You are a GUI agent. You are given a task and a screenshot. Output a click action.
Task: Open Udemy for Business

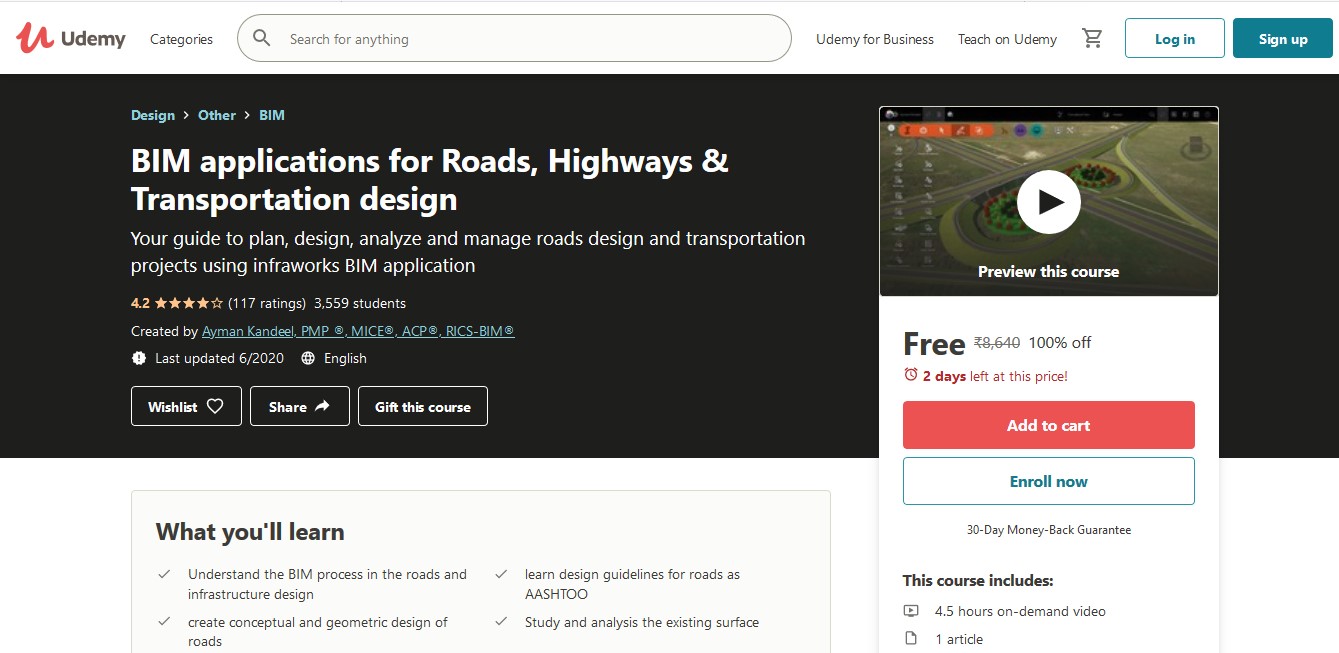point(875,39)
